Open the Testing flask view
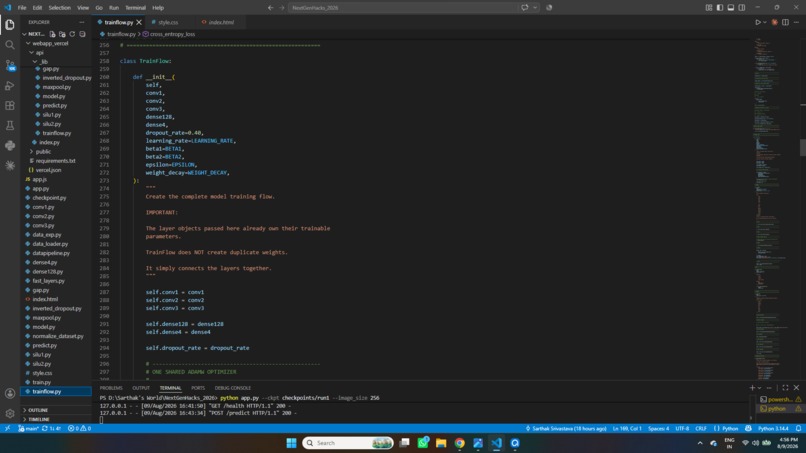 pyautogui.click(x=10, y=125)
